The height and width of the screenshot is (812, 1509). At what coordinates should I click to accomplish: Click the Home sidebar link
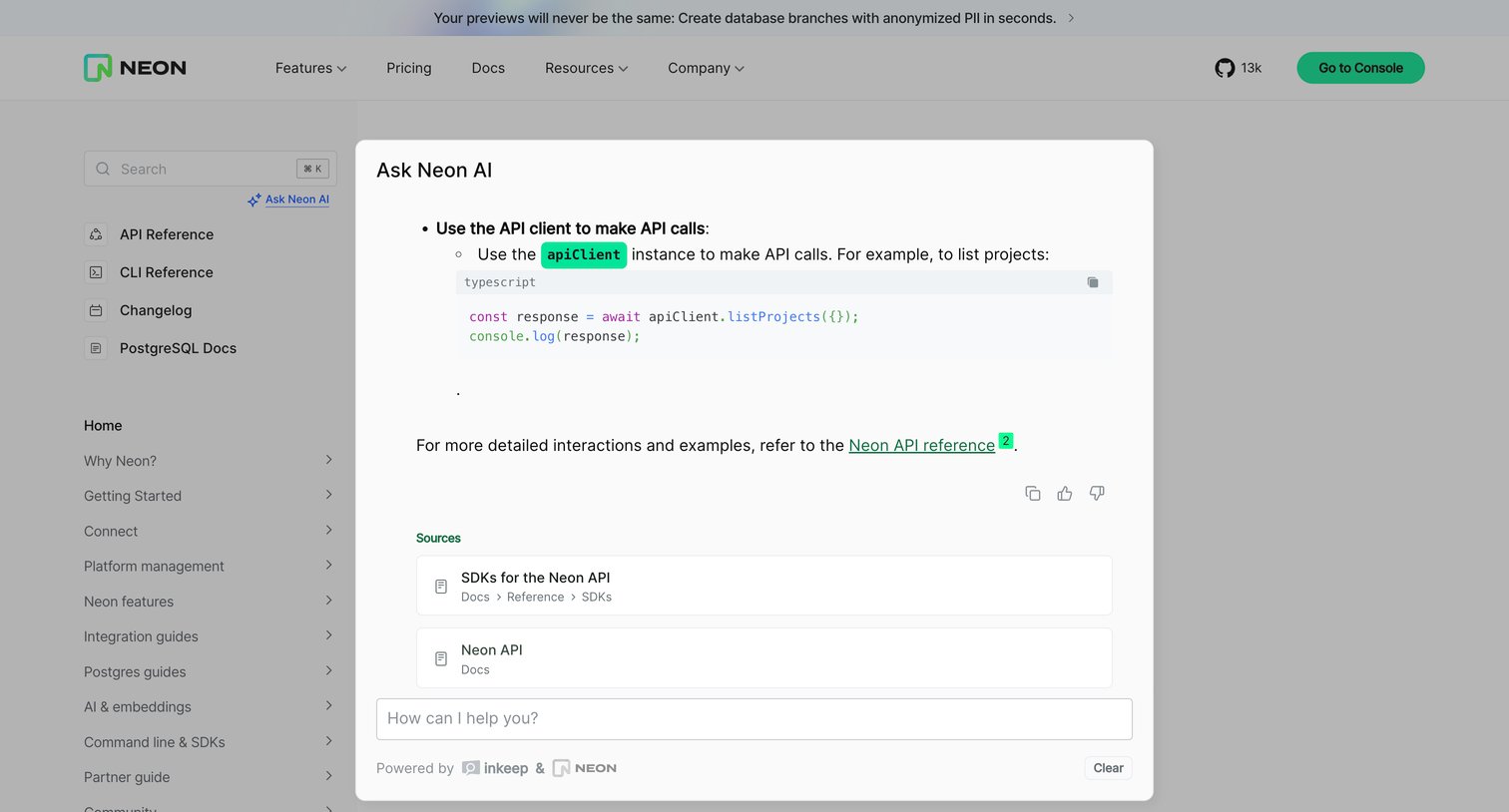coord(103,425)
